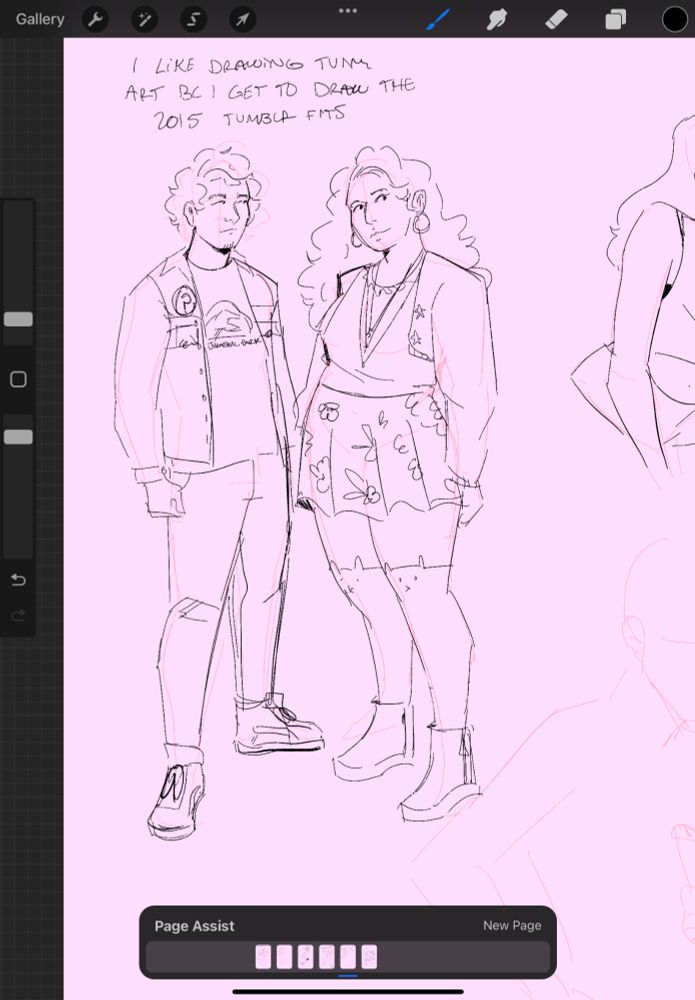695x1000 pixels.
Task: Open the sixth page thumbnail in Page Assist
Action: pos(369,957)
